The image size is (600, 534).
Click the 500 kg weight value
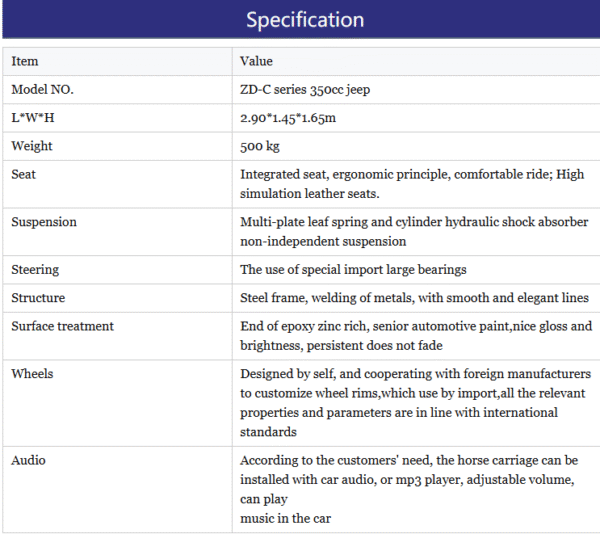(x=260, y=146)
